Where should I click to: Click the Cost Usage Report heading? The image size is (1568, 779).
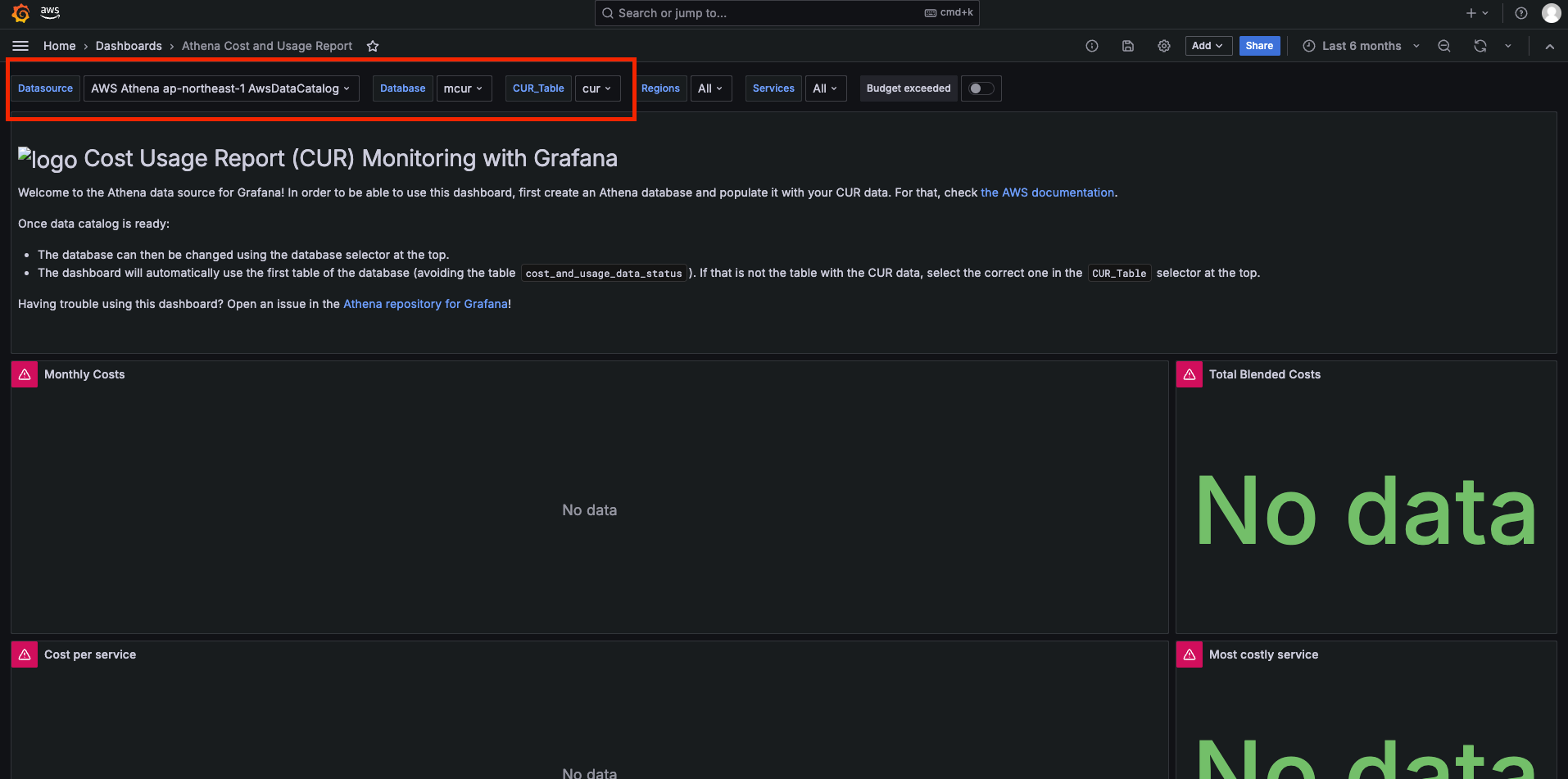[x=351, y=158]
